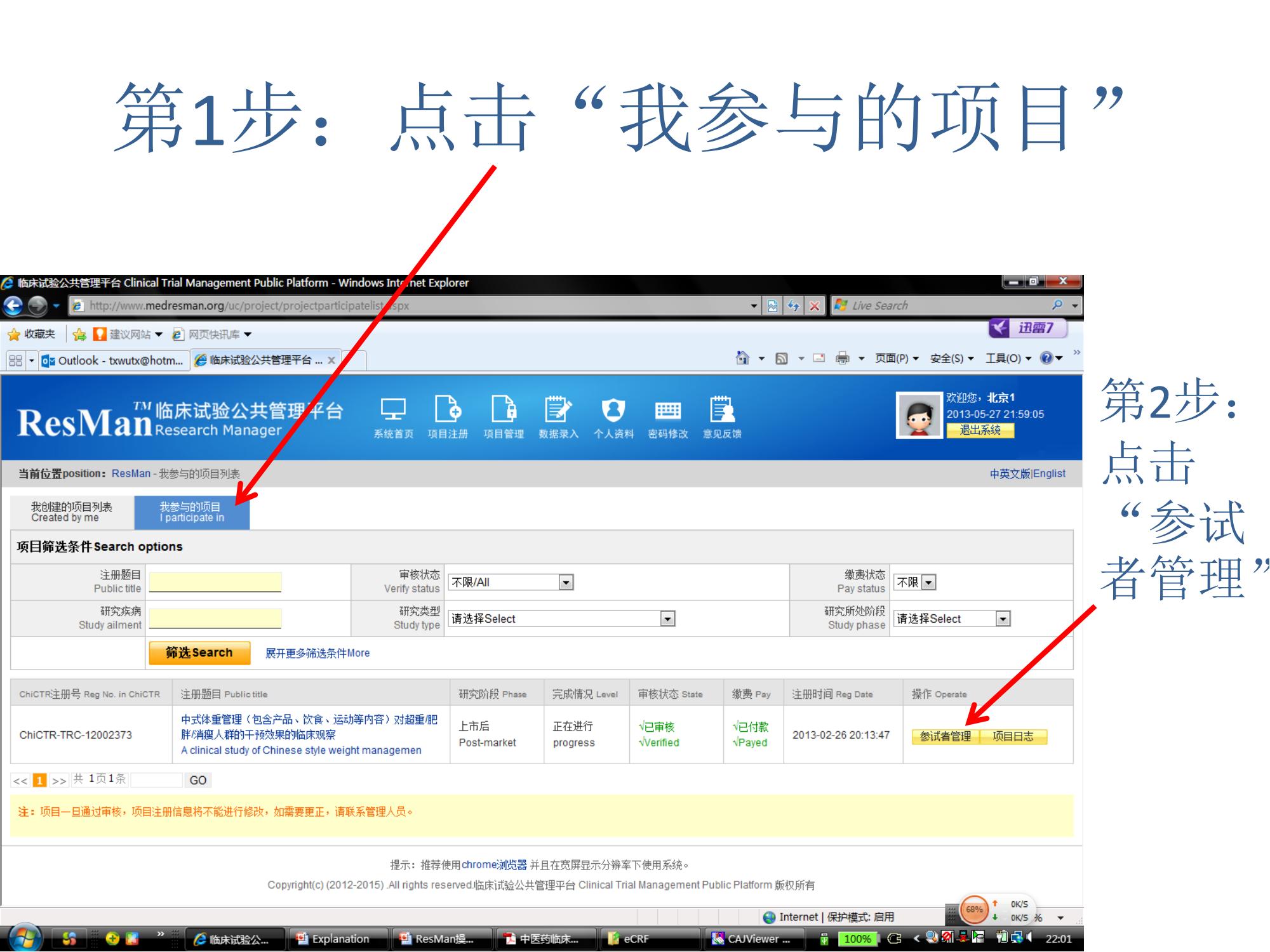Click the 筛选Search button
Image resolution: width=1270 pixels, height=952 pixels.
pos(199,653)
